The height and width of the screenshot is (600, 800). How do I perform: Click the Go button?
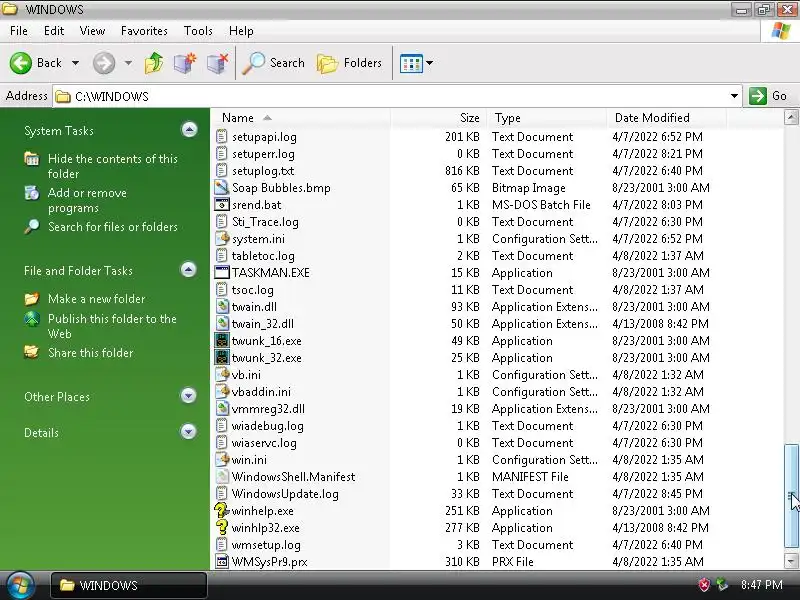[768, 96]
